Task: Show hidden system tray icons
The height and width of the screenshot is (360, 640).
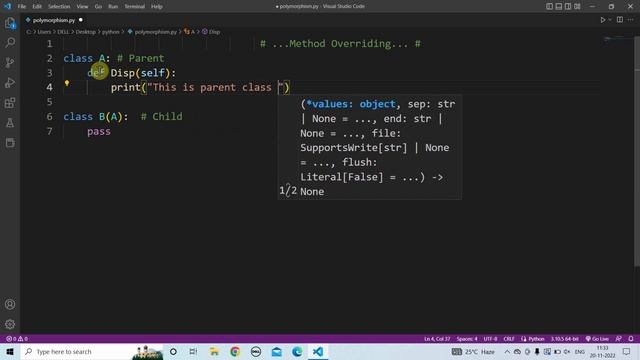Action: [x=507, y=351]
